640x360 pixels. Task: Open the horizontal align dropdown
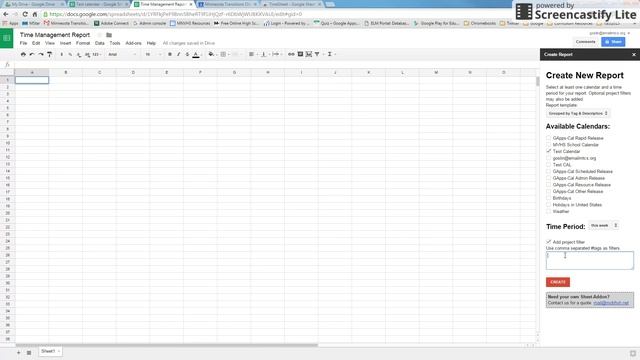tap(253, 54)
